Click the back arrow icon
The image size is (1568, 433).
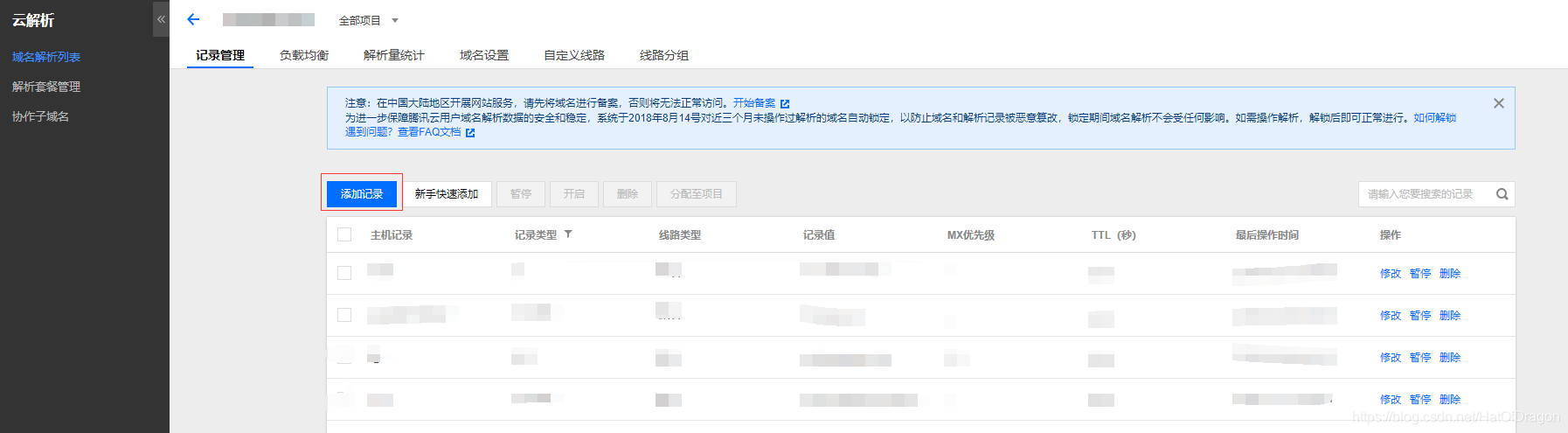(x=194, y=19)
